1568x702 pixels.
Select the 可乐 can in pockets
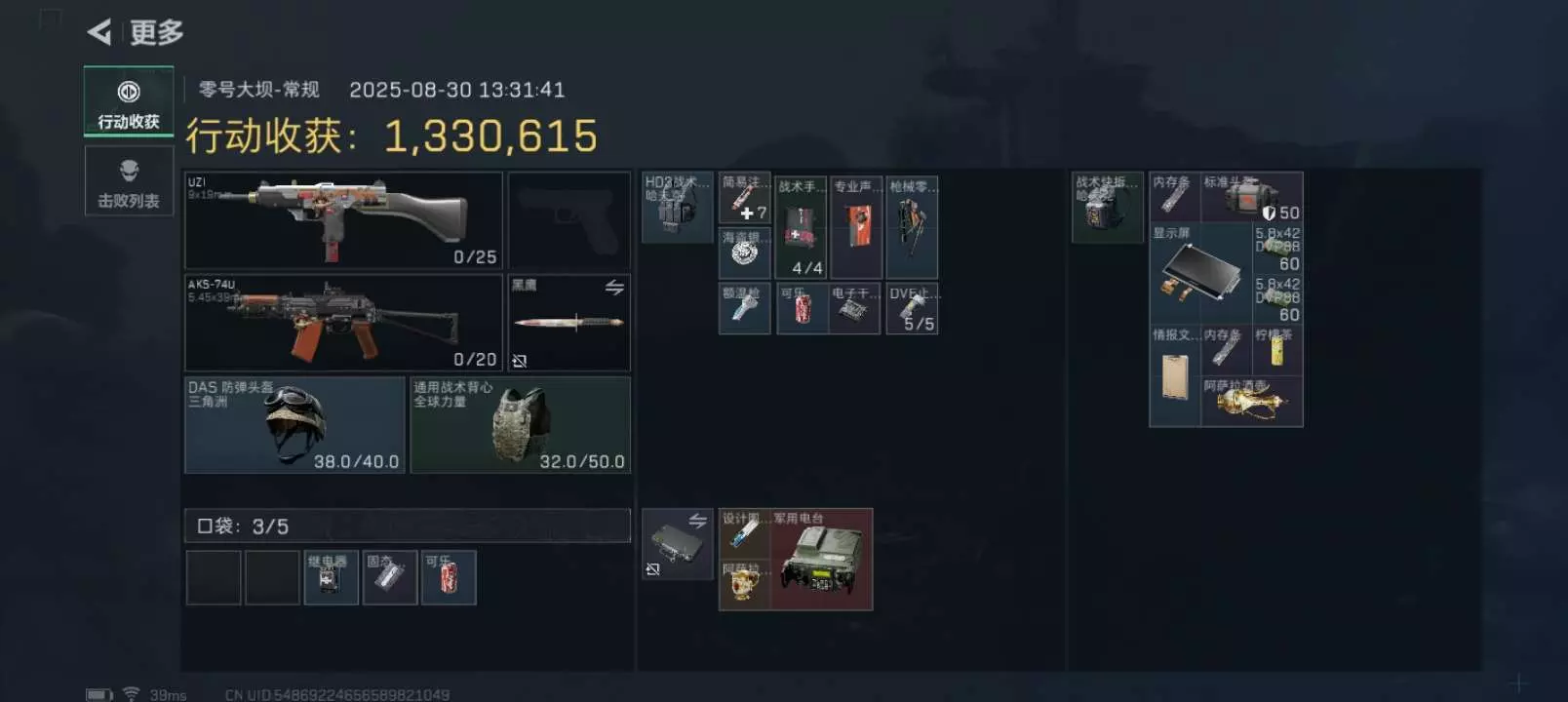pyautogui.click(x=449, y=577)
